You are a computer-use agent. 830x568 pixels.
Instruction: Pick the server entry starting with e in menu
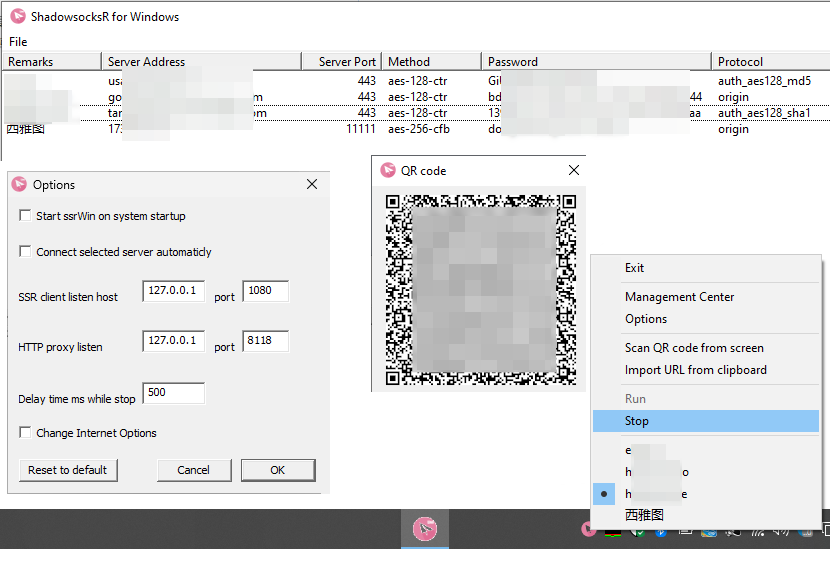[x=706, y=450]
